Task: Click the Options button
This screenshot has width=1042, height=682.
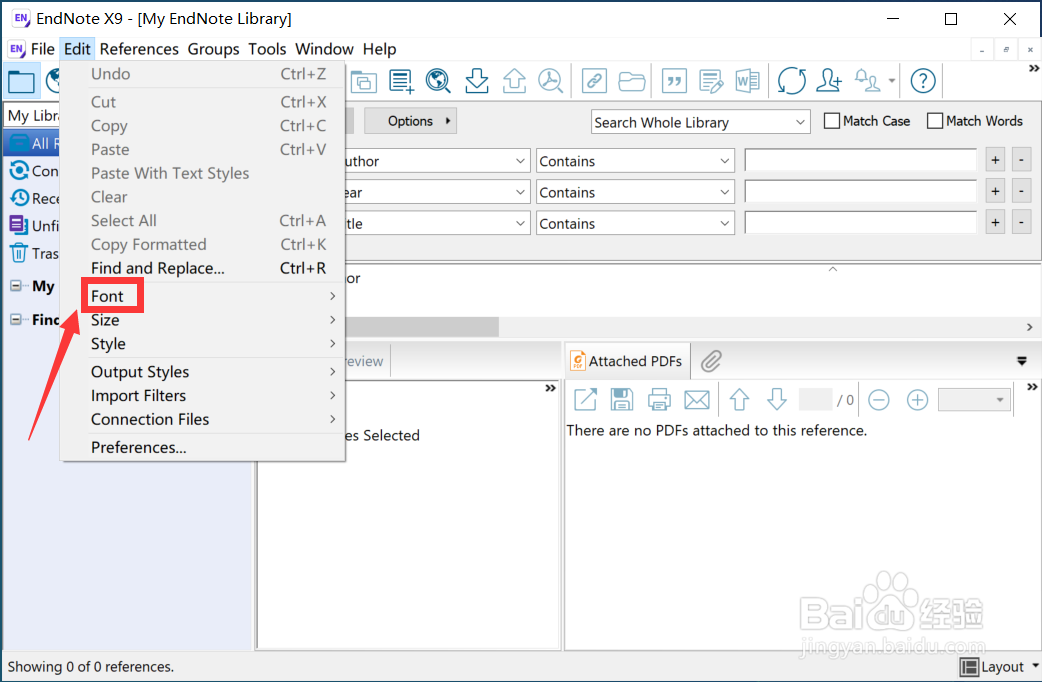Action: coord(410,121)
